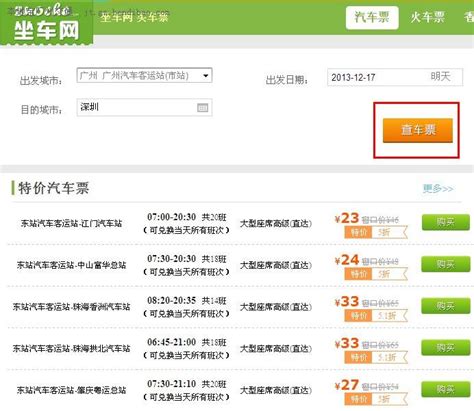Buy ticket for 珠海拱北汽车站 route
Viewport: 474px width, 411px height.
pos(446,348)
